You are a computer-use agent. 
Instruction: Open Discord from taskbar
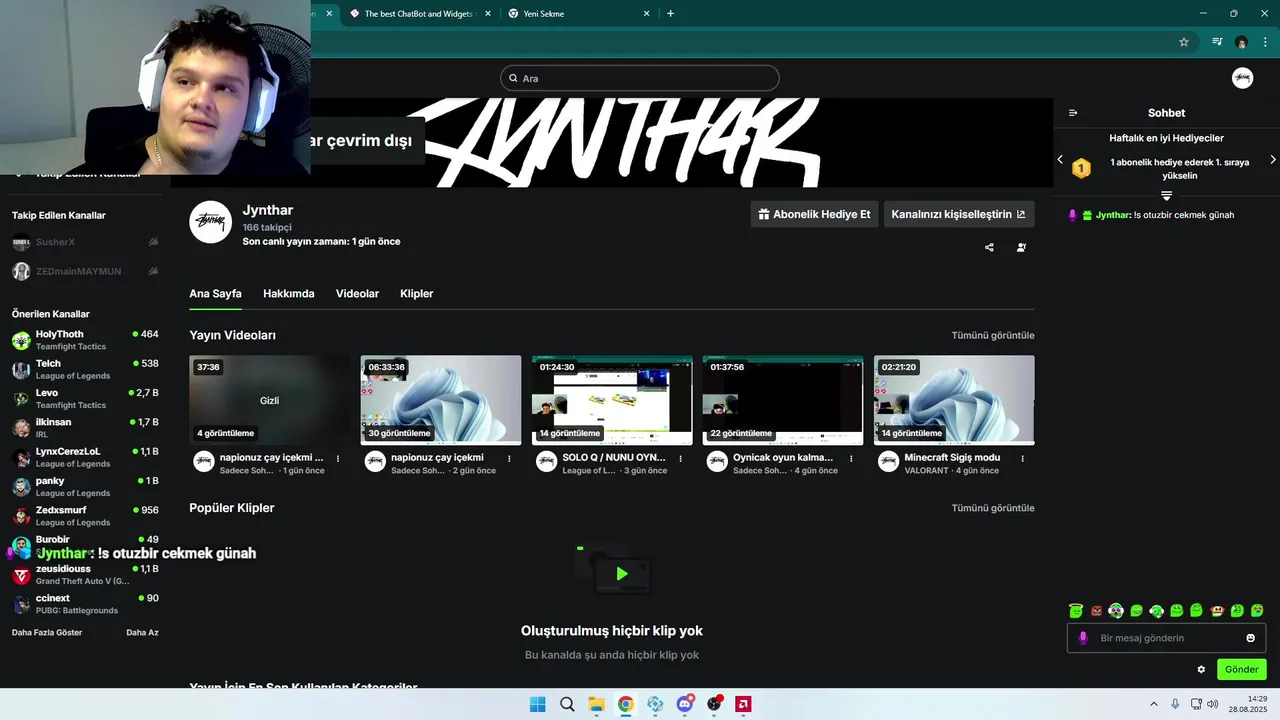685,704
